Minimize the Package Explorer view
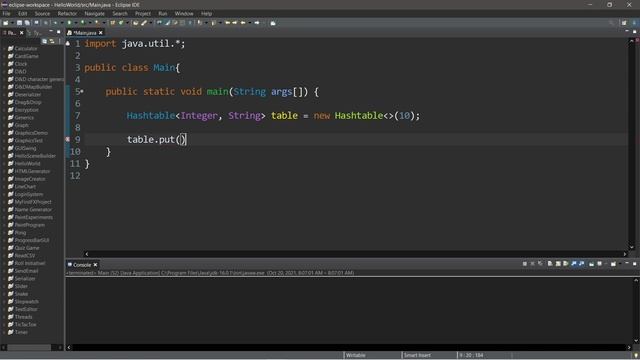This screenshot has width=640, height=360. 51,31
